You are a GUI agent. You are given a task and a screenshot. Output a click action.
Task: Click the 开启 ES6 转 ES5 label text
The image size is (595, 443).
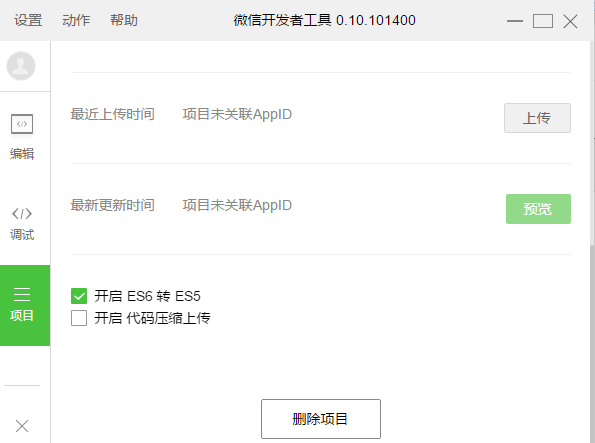tap(147, 296)
